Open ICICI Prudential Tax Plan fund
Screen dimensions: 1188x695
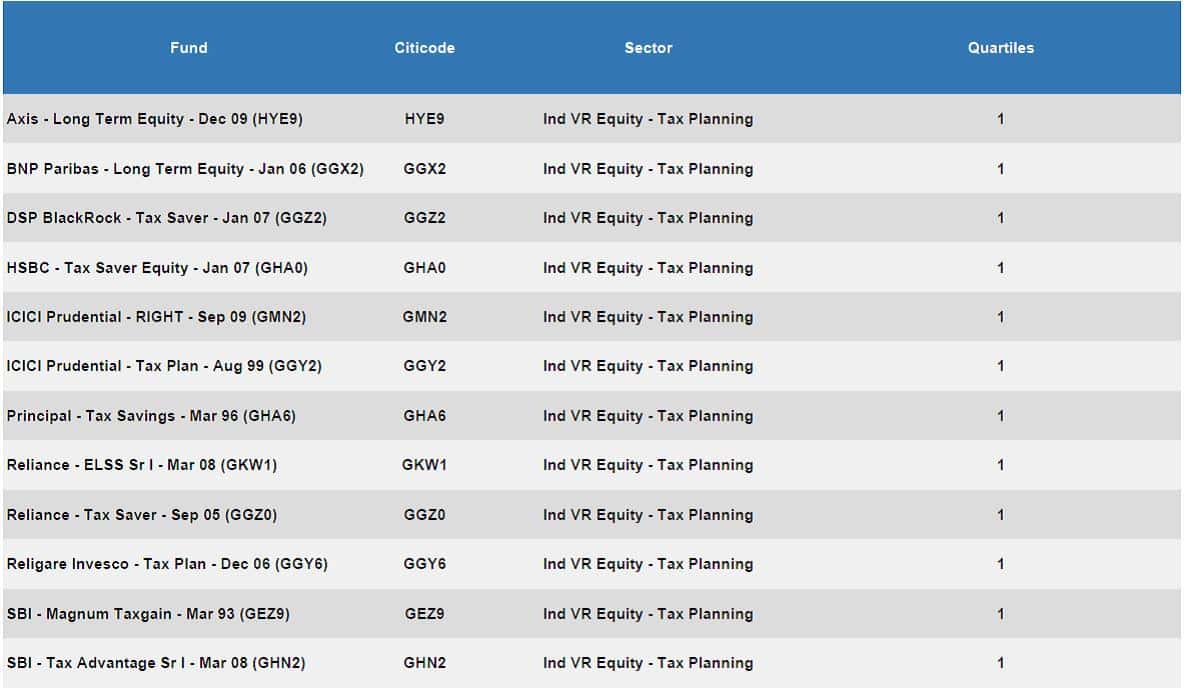coord(164,366)
